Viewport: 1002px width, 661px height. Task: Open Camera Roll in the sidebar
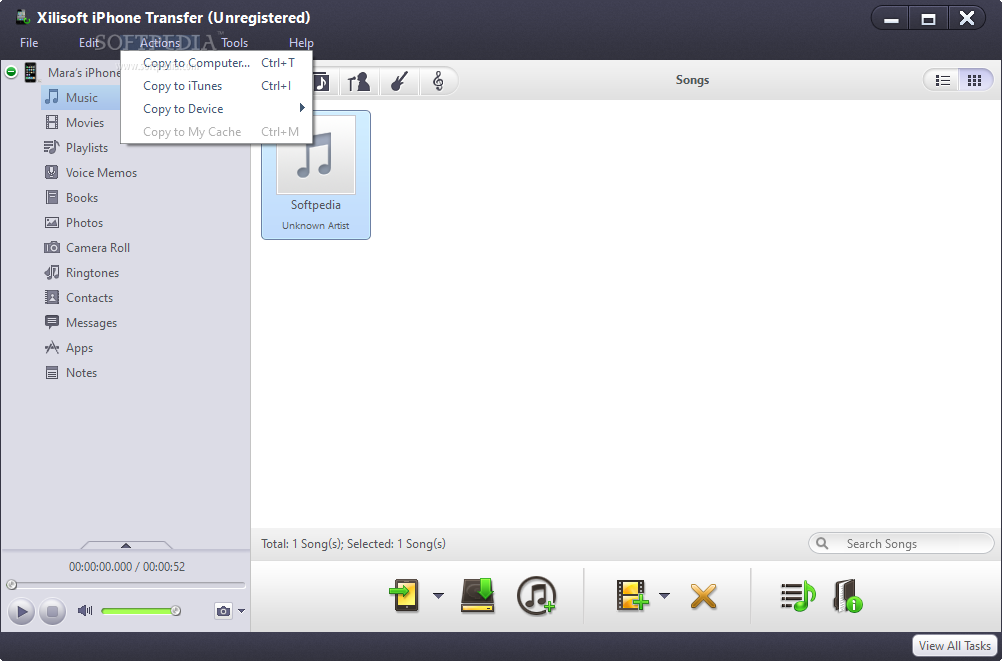point(97,247)
